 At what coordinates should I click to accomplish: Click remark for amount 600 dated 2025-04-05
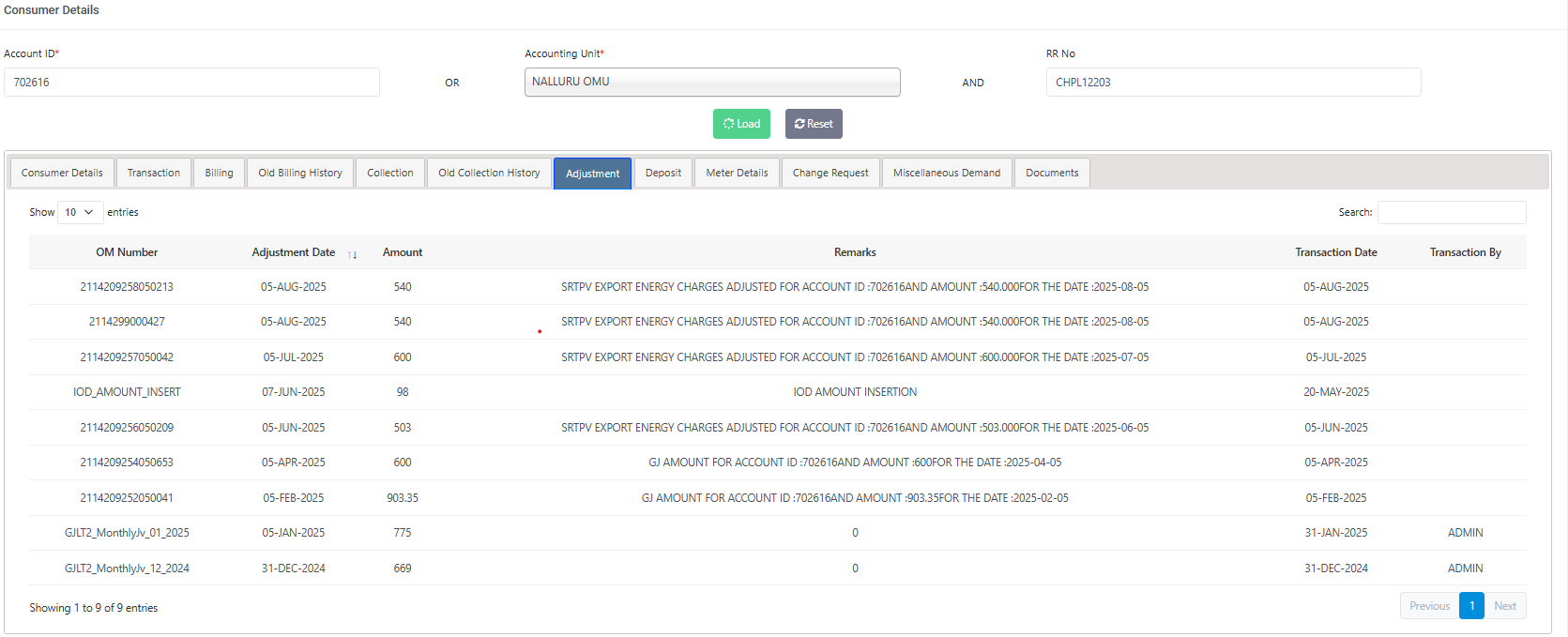click(x=855, y=463)
